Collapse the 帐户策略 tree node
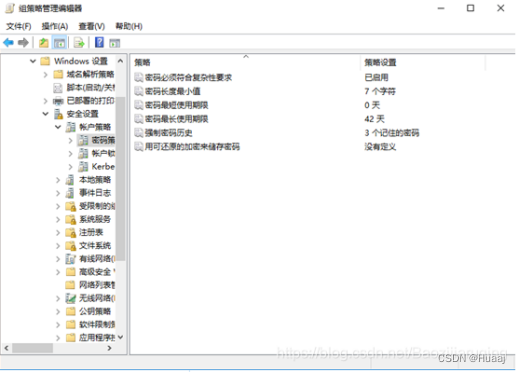Screen dimensions: 520x373 [x=58, y=127]
